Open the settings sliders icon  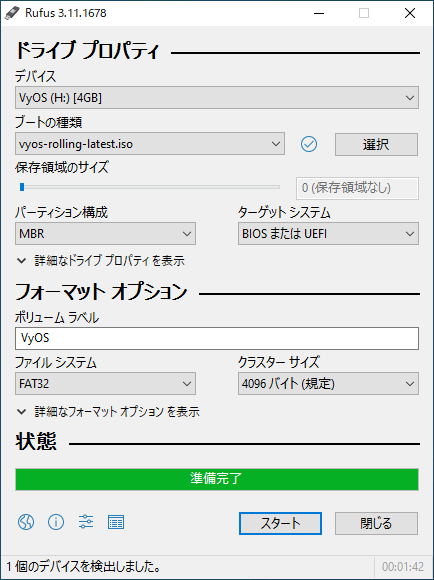pyautogui.click(x=86, y=522)
